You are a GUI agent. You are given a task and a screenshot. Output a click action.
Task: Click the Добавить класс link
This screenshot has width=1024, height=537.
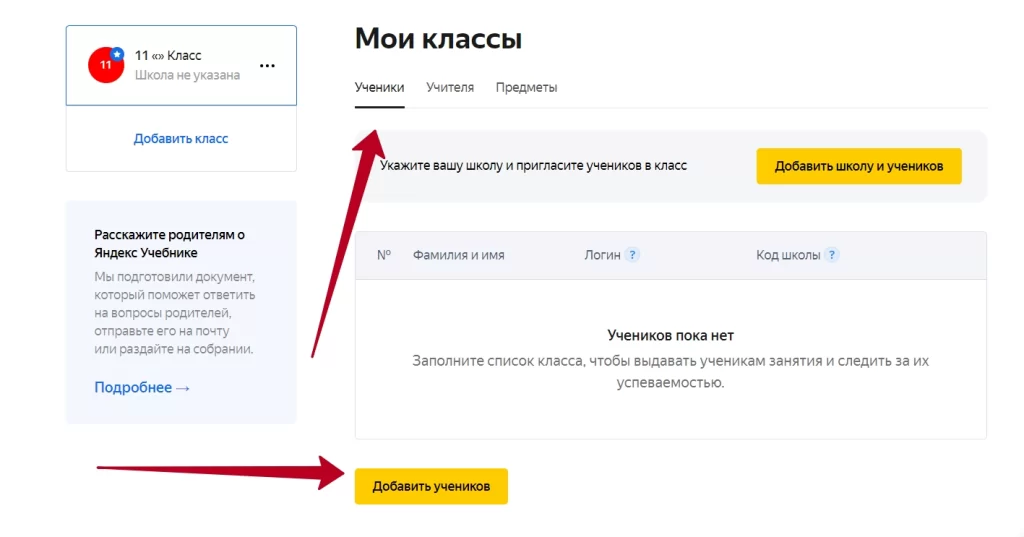pos(181,138)
